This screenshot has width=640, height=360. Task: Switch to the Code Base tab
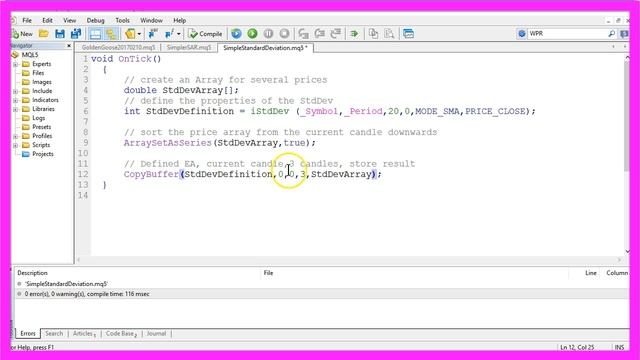[x=121, y=333]
